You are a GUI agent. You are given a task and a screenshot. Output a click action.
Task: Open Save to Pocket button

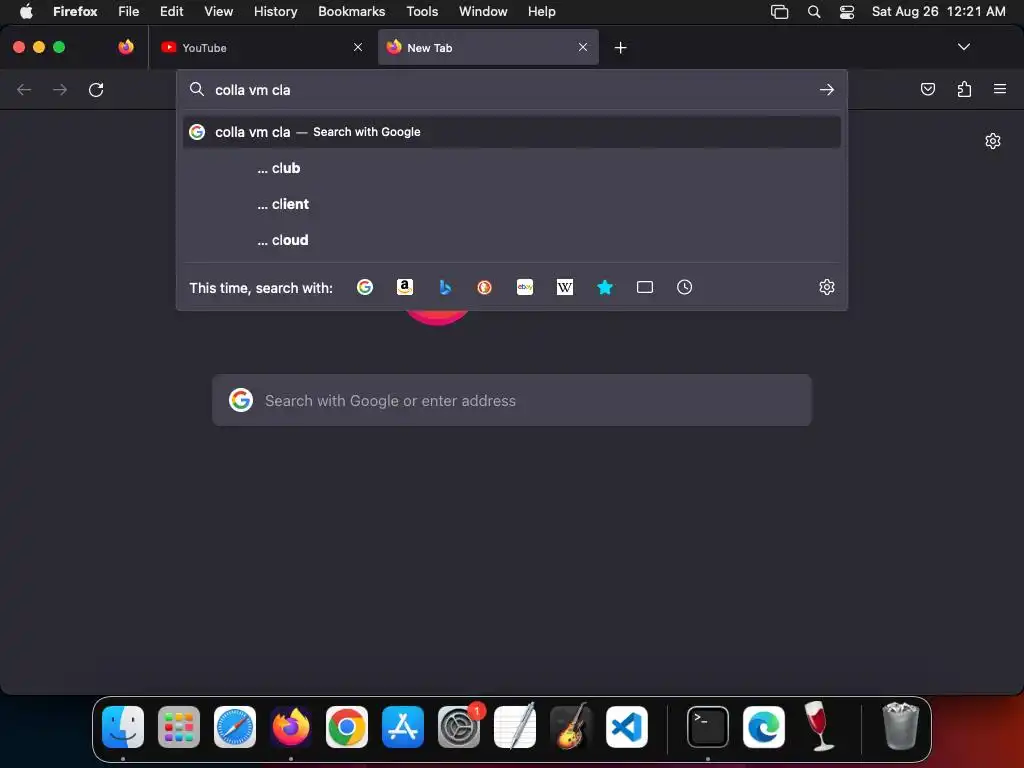point(927,89)
